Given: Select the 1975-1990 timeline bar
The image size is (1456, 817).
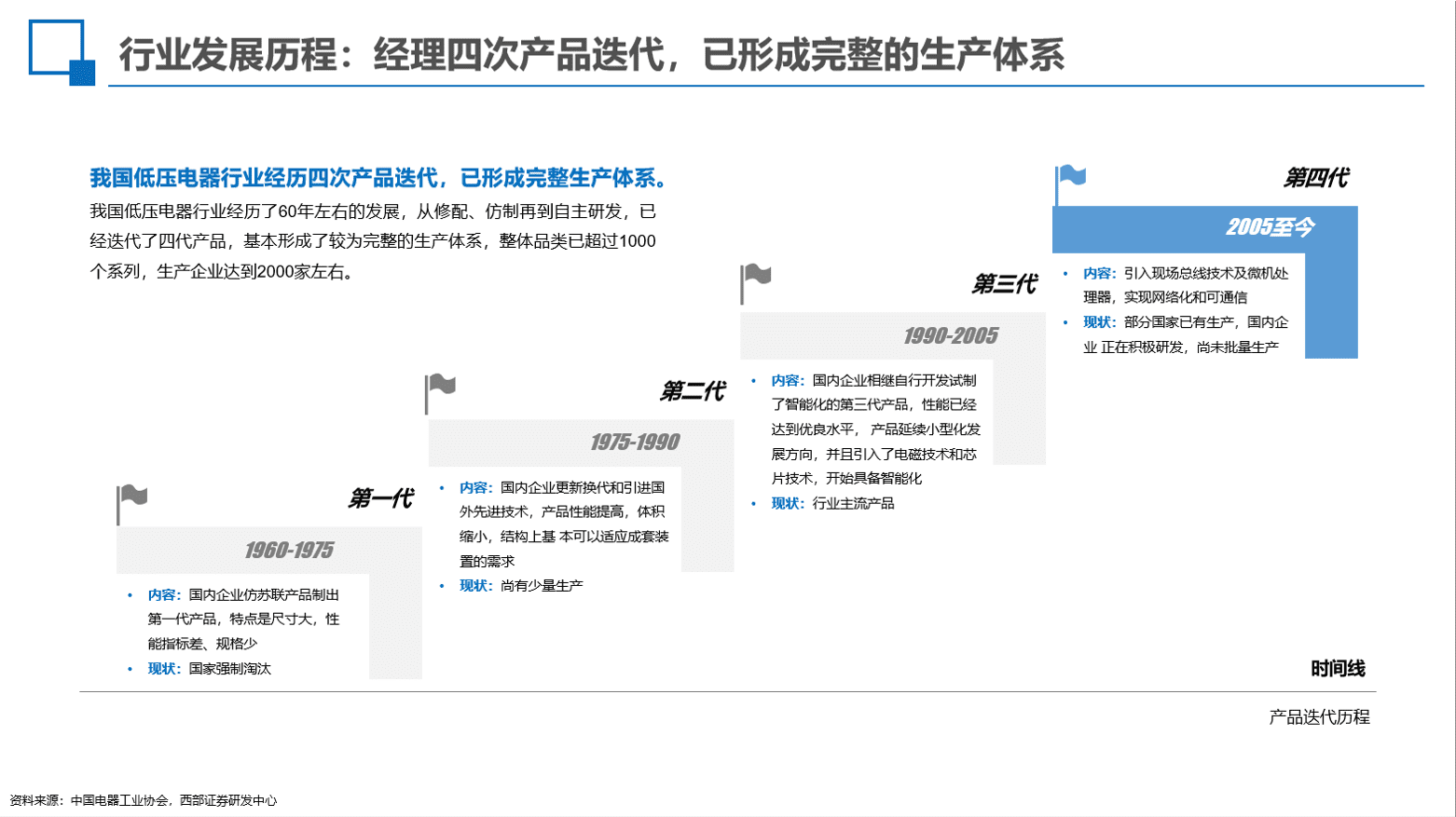Looking at the screenshot, I should 581,443.
